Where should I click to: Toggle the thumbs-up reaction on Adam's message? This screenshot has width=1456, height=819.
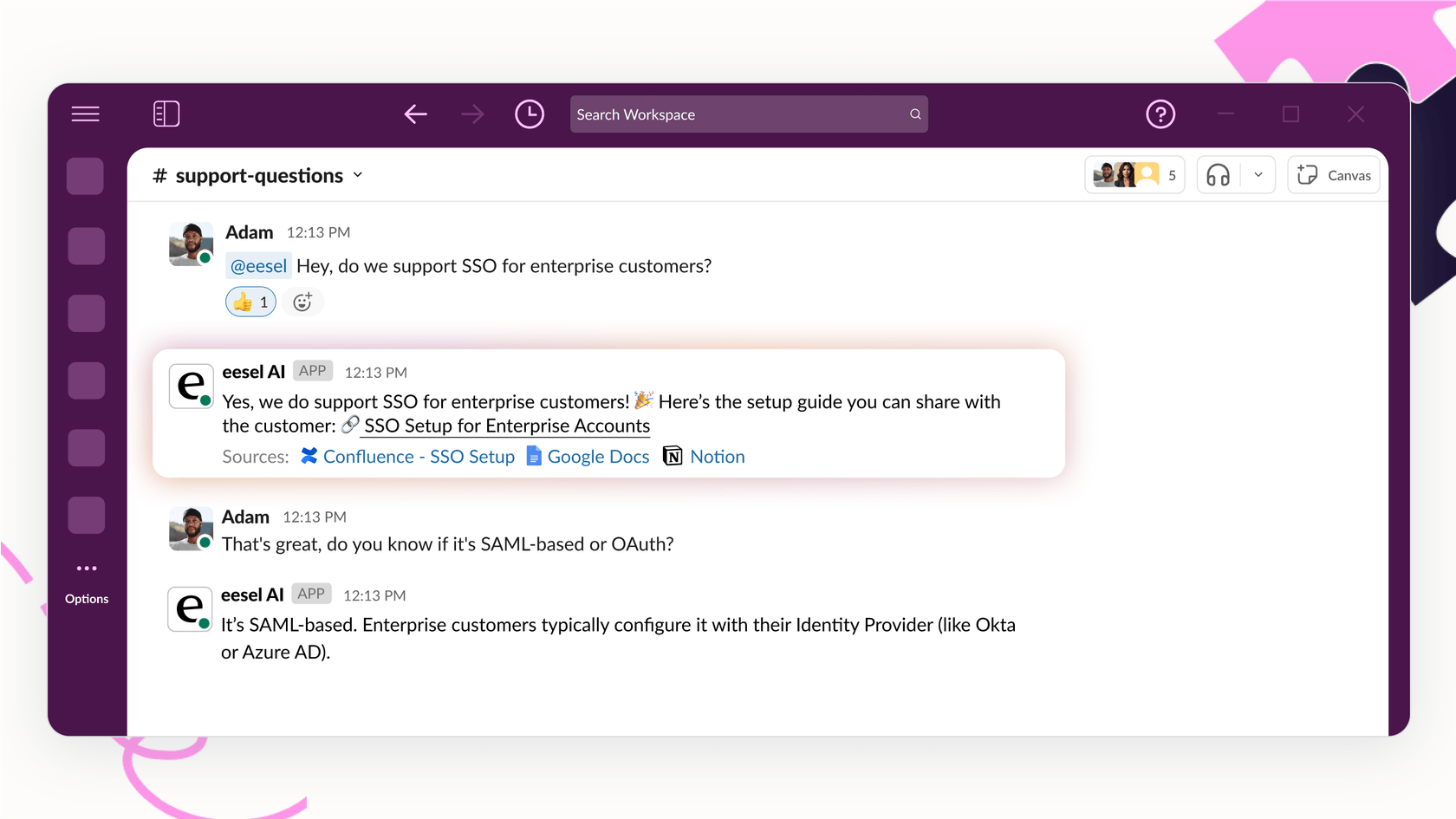[x=250, y=302]
